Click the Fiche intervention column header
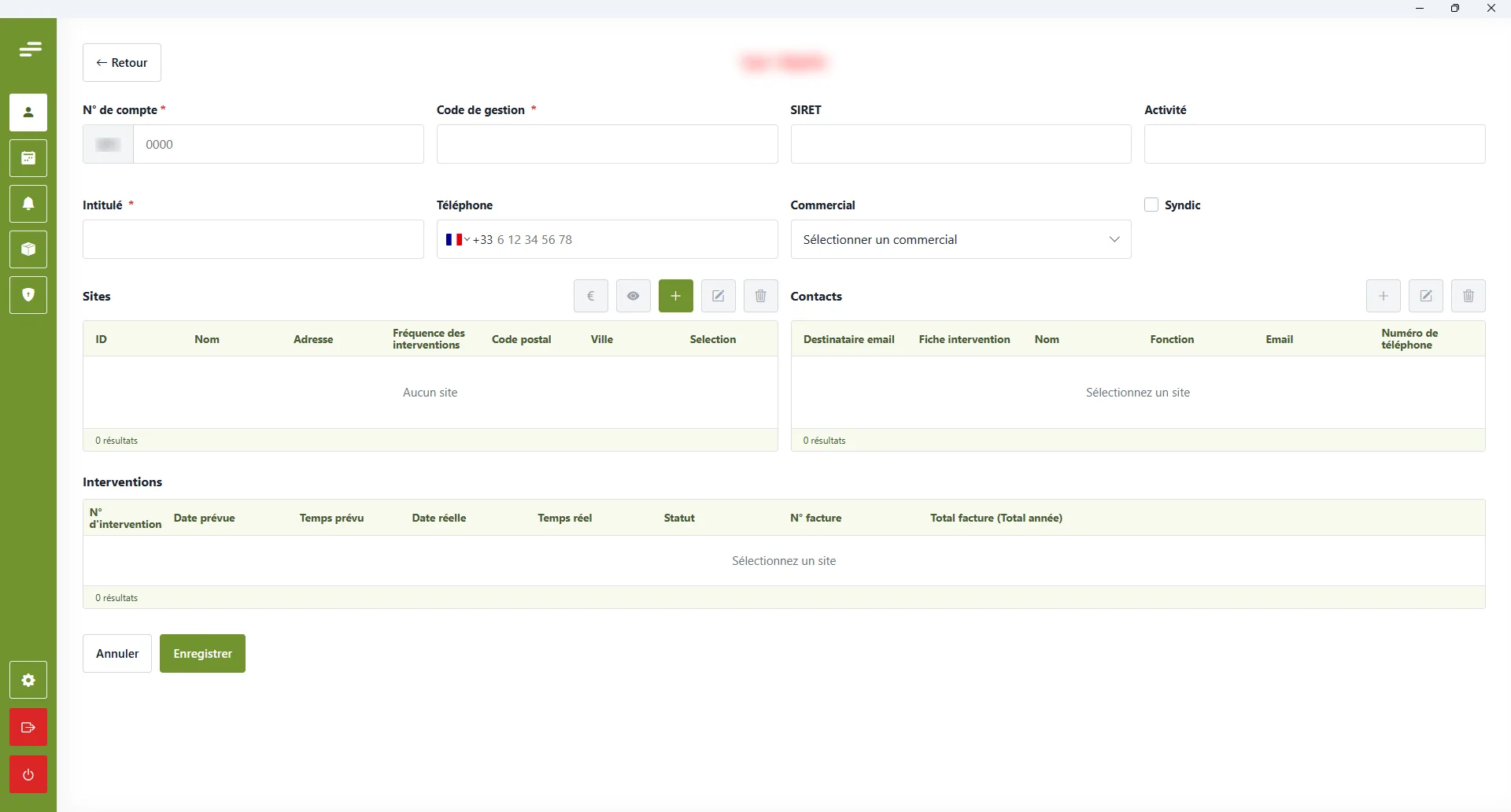 point(965,339)
